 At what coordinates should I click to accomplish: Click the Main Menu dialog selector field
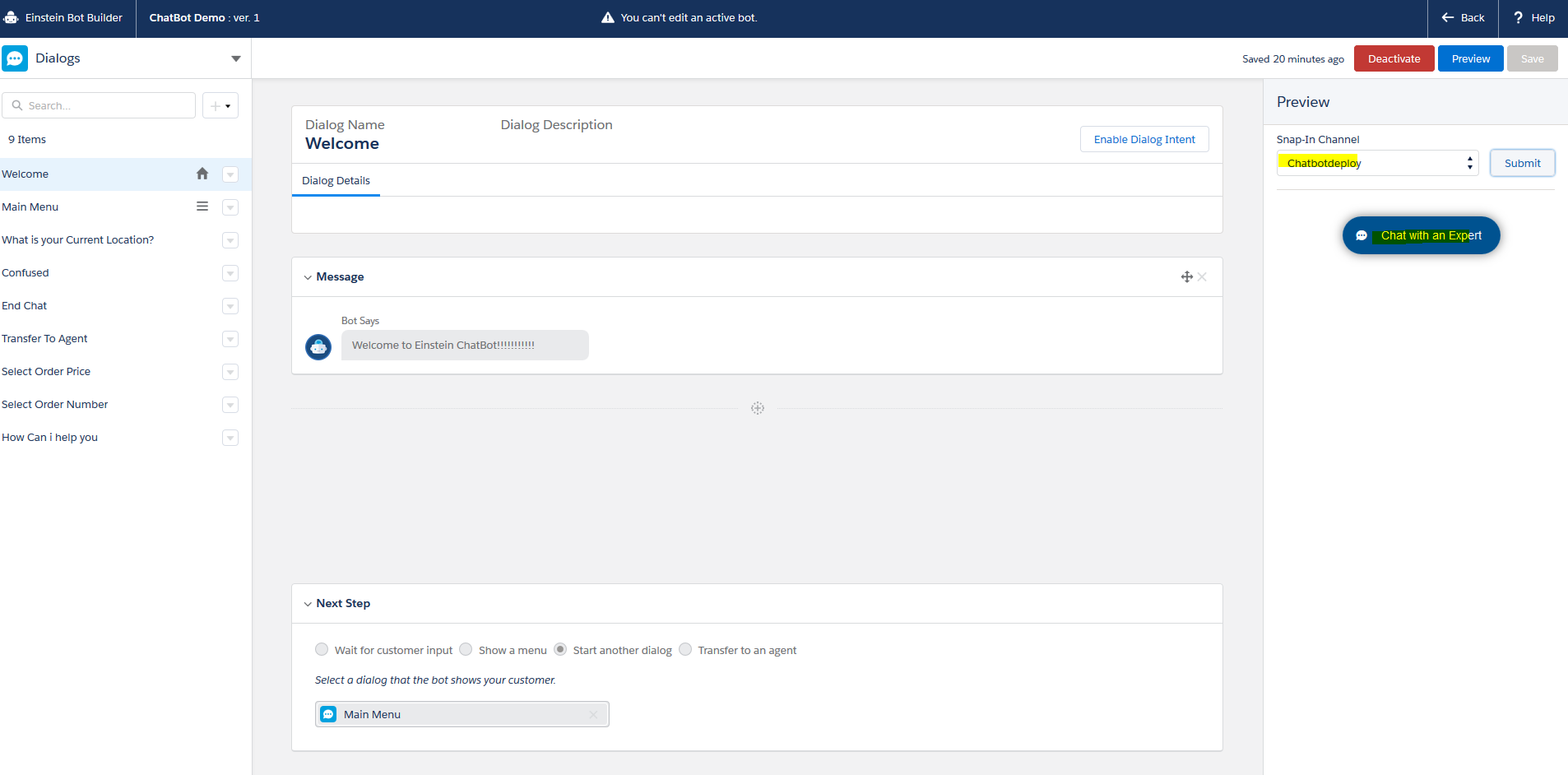point(462,714)
